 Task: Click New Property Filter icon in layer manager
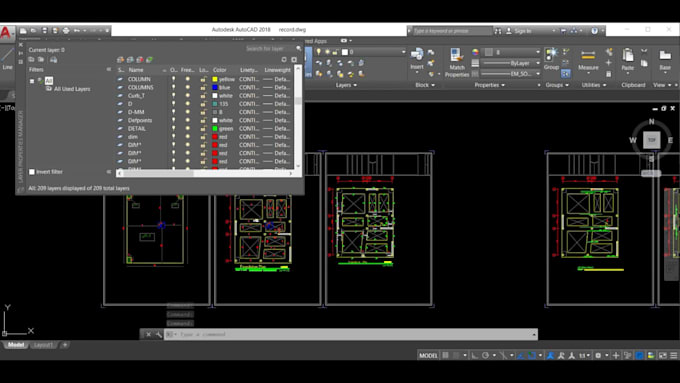click(x=31, y=59)
